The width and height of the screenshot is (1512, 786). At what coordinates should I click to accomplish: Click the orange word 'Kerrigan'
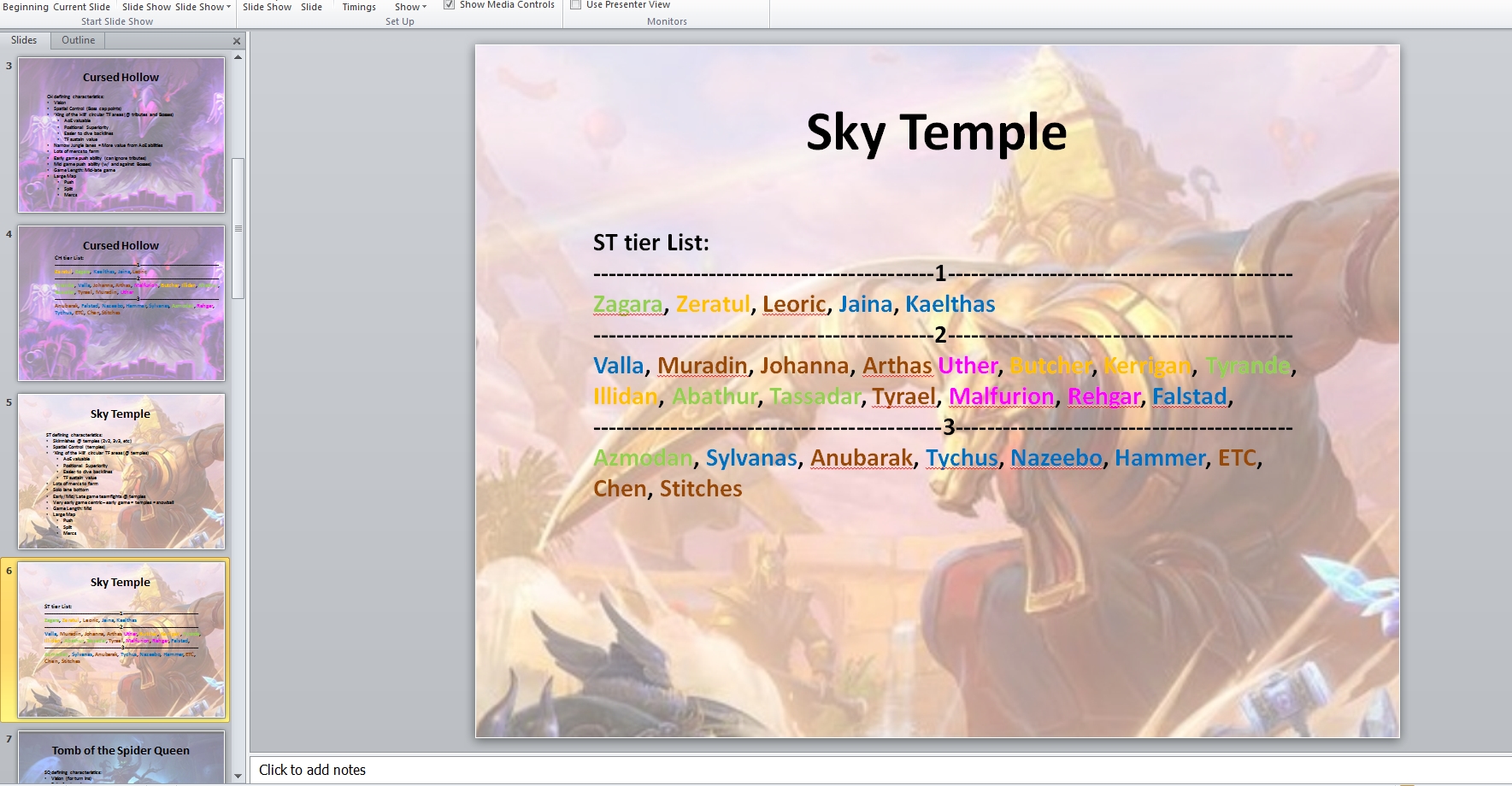(x=1147, y=366)
